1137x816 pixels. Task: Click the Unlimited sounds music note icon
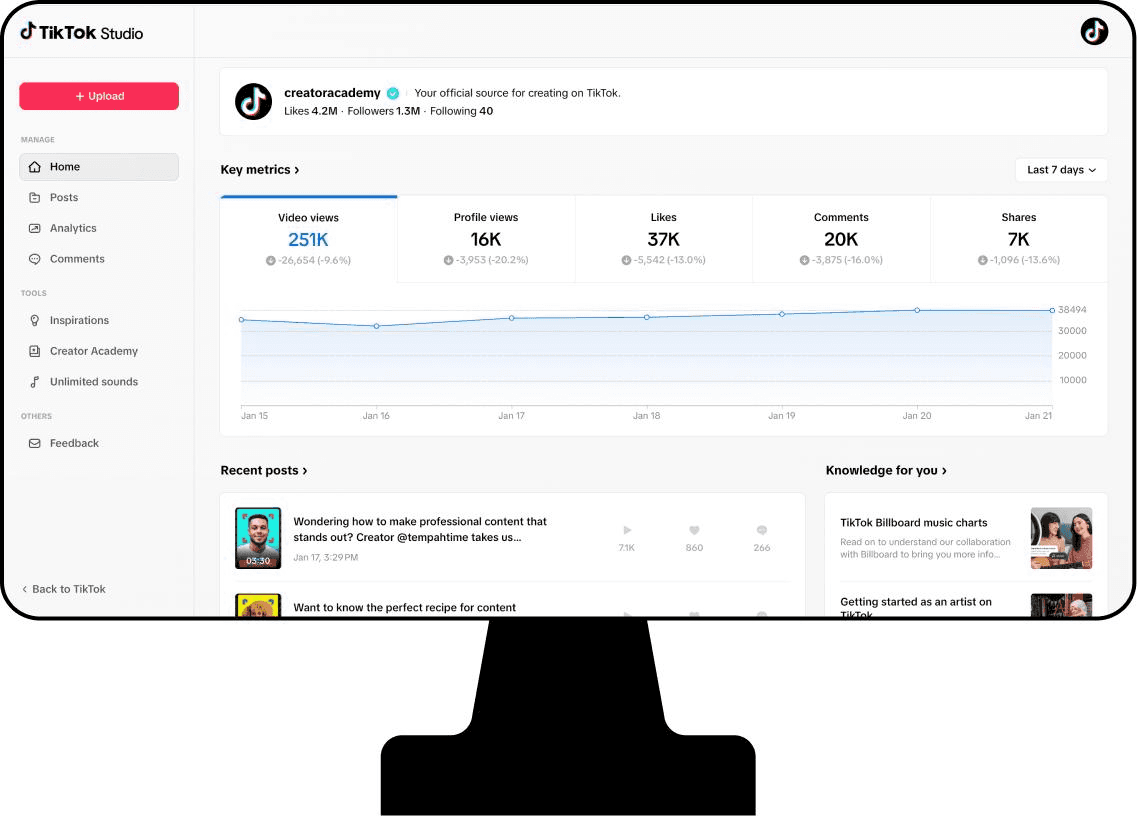[x=34, y=382]
